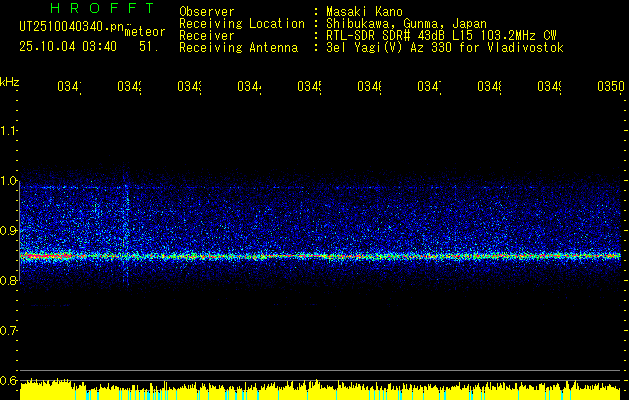Click the 0348 time marker
Image resolution: width=629 pixels, height=400 pixels.
point(489,86)
